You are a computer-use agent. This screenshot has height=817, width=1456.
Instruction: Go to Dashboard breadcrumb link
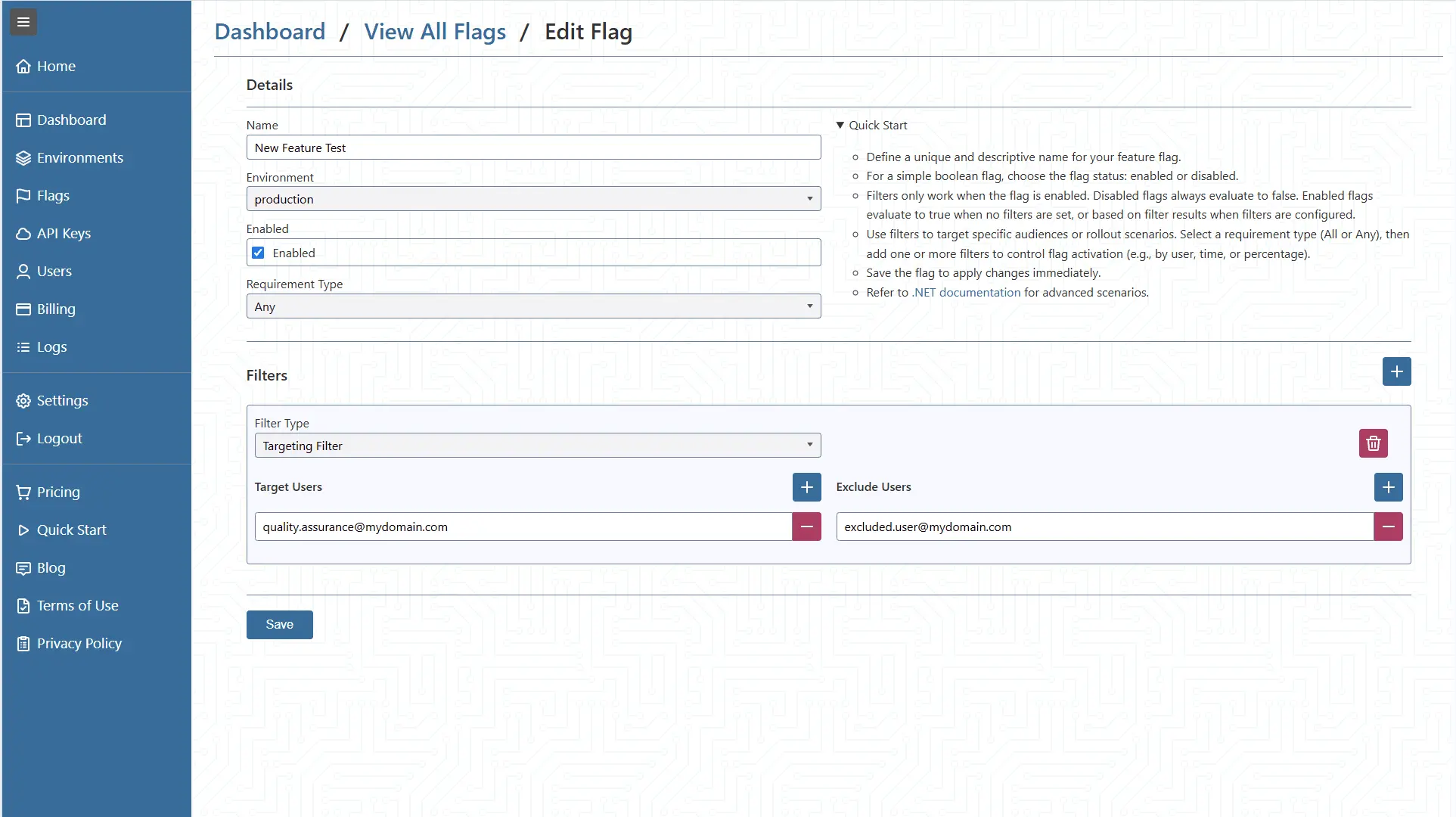pos(270,32)
